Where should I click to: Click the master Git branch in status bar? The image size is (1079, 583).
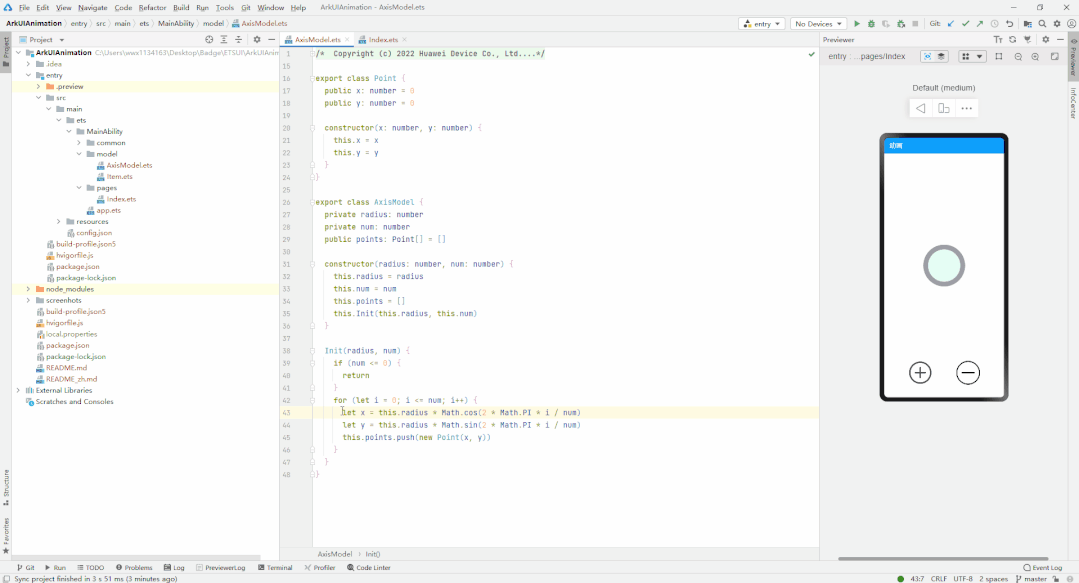[1032, 579]
